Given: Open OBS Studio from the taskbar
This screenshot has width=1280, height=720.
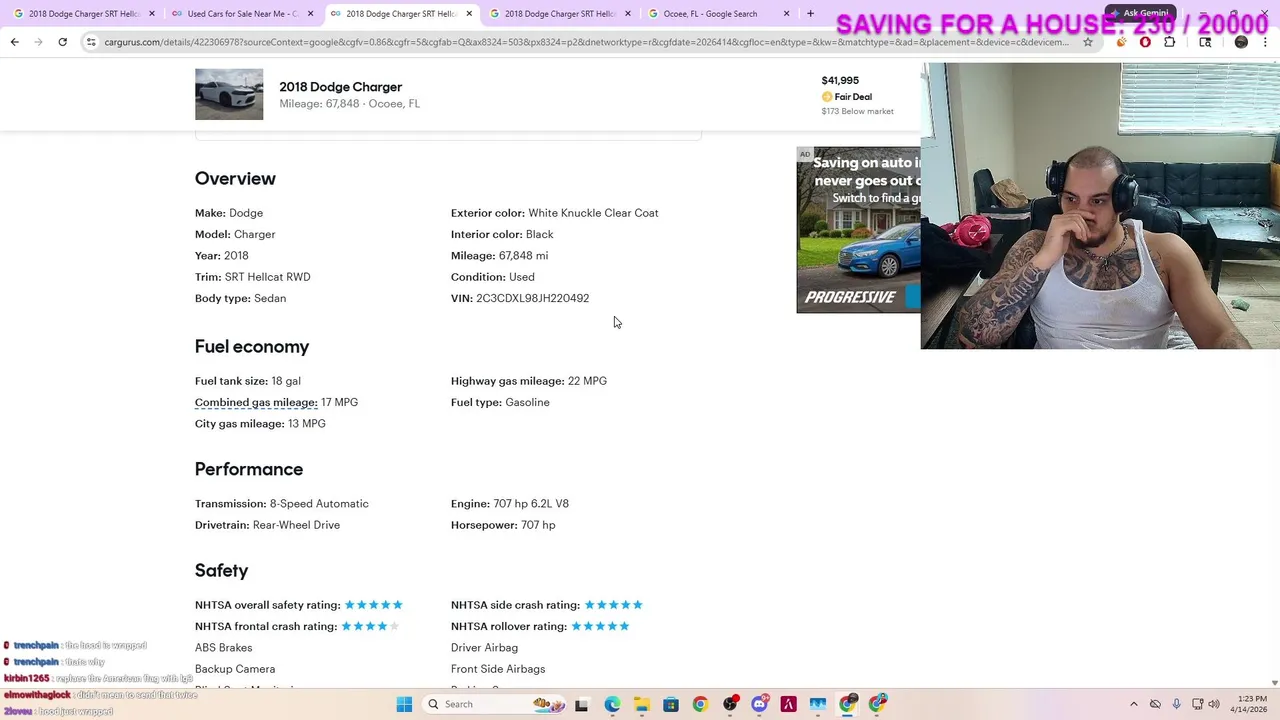Looking at the screenshot, I should pos(730,704).
